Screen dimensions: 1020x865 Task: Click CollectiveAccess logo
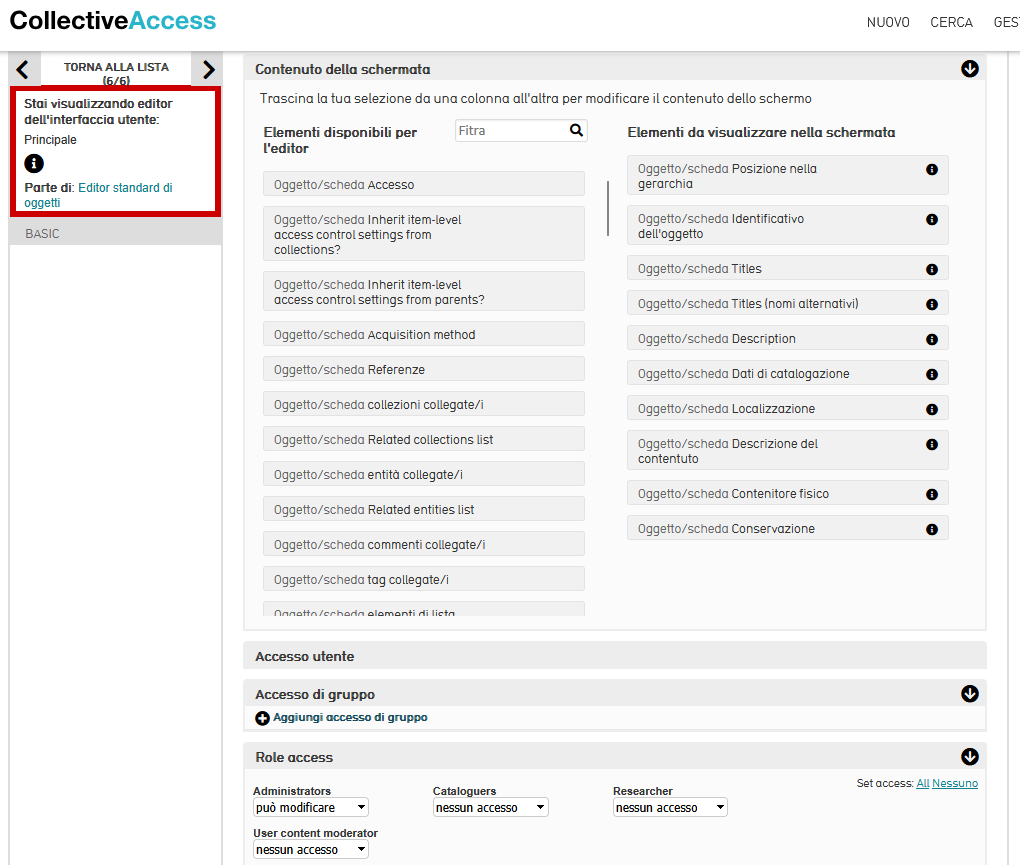pos(113,21)
